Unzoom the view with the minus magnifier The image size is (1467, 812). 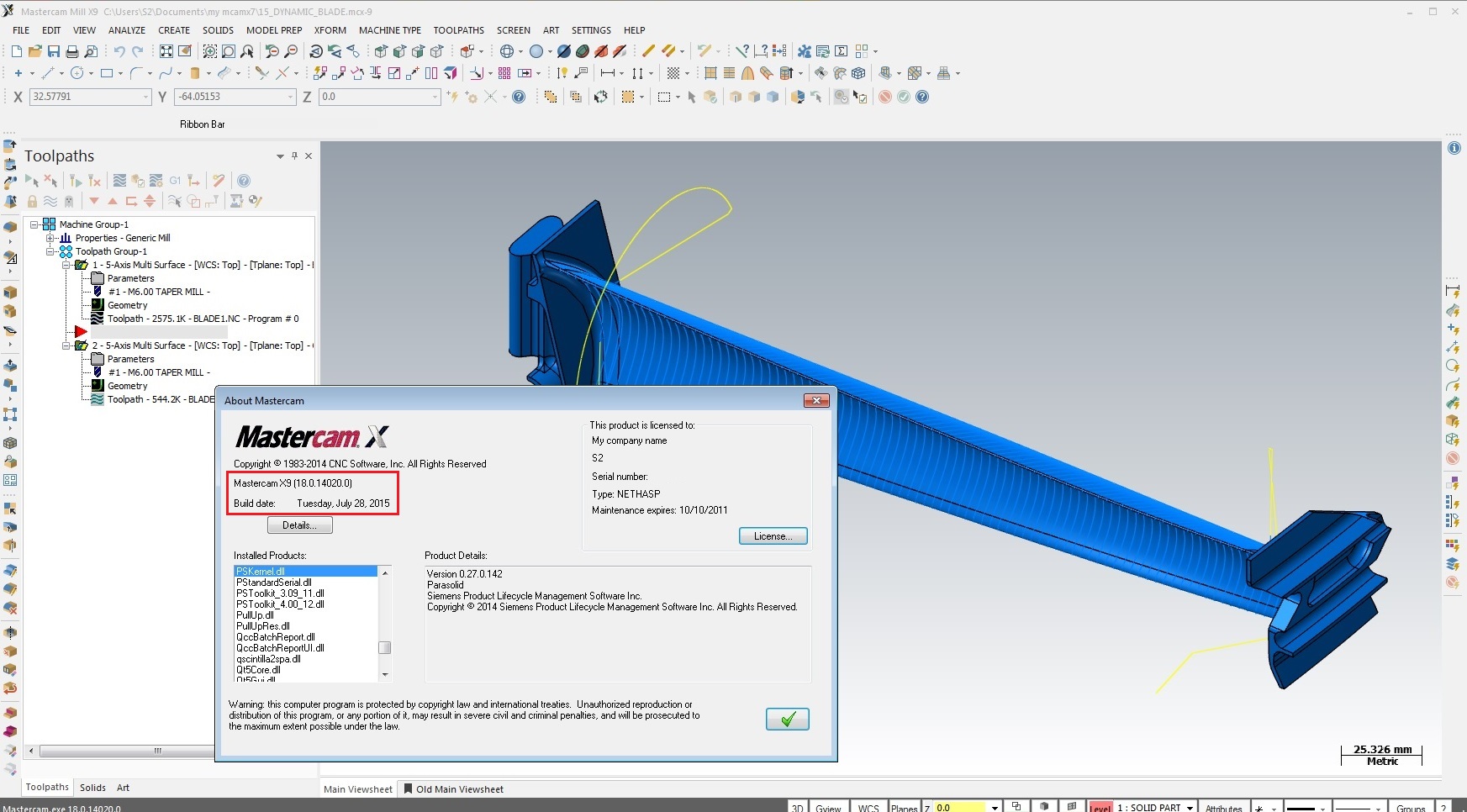291,51
